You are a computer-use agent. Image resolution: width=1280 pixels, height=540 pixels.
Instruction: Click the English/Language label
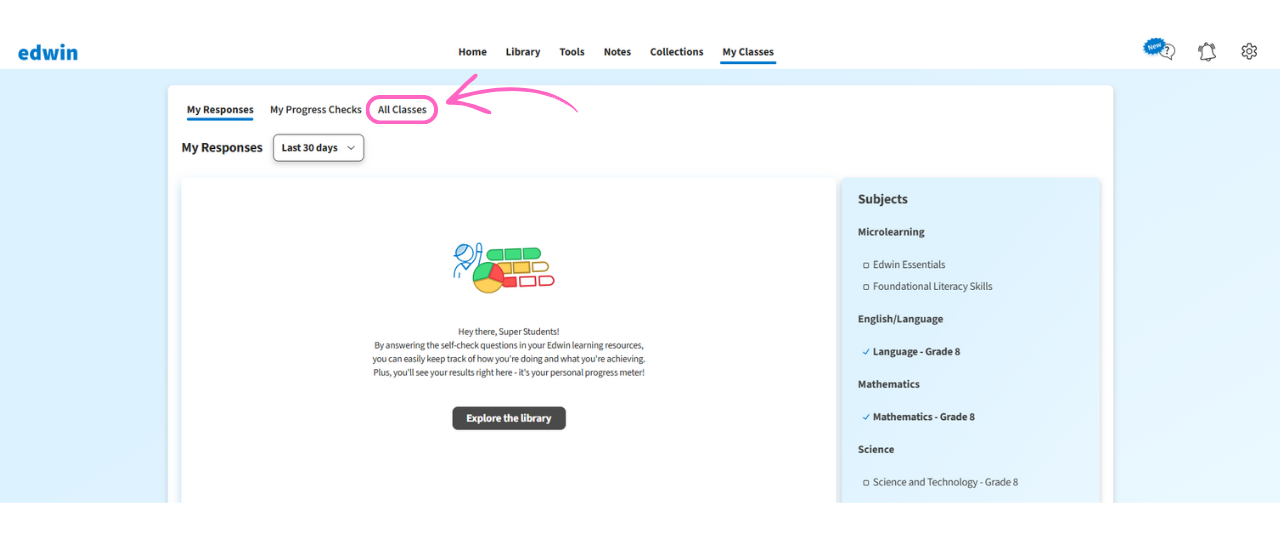tap(900, 319)
